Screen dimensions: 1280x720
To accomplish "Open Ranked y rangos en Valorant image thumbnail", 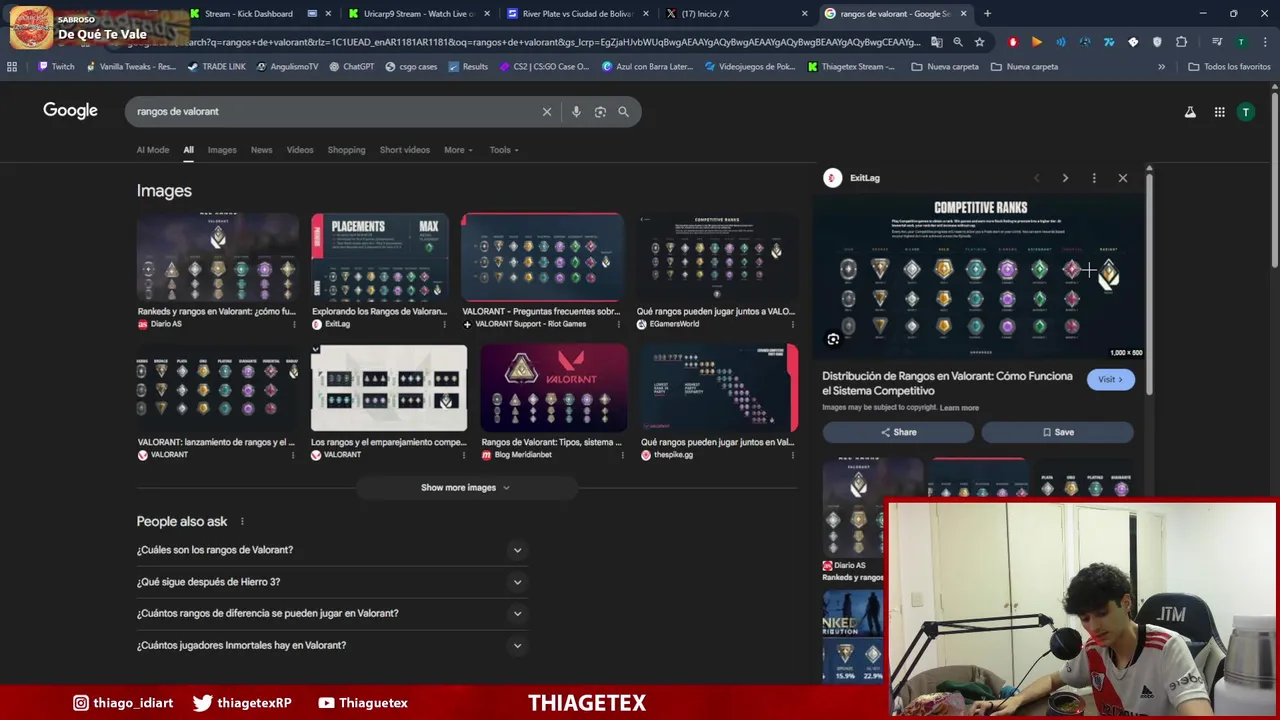I will coord(218,257).
